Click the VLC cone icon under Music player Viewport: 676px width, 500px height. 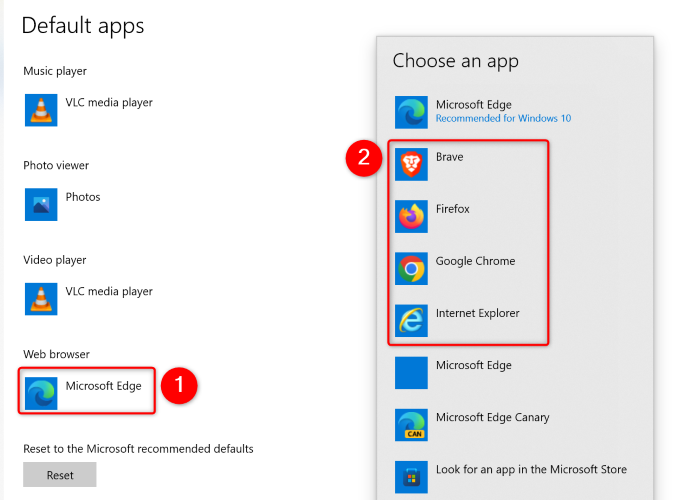(41, 109)
